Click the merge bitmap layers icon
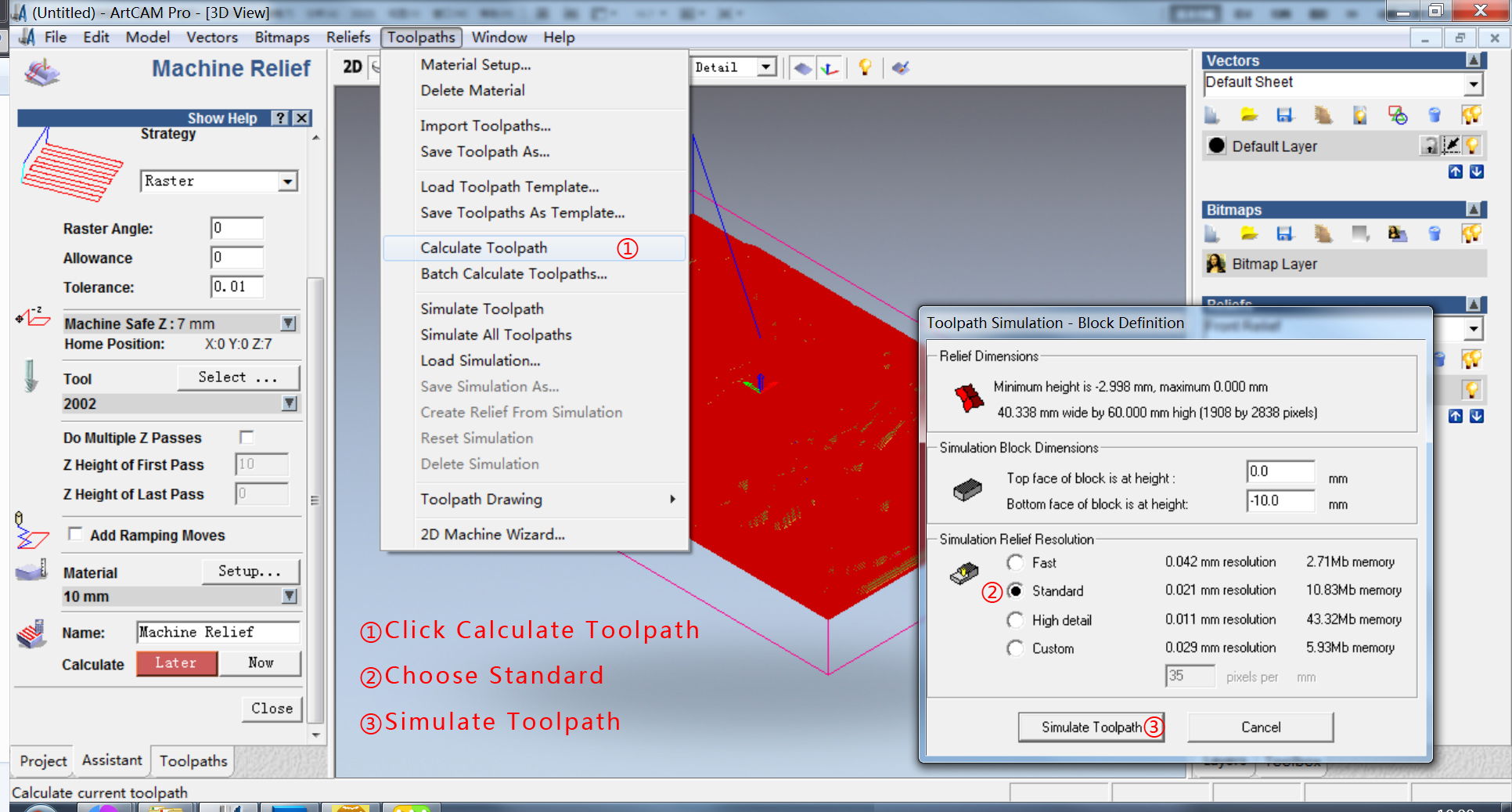 (1323, 233)
